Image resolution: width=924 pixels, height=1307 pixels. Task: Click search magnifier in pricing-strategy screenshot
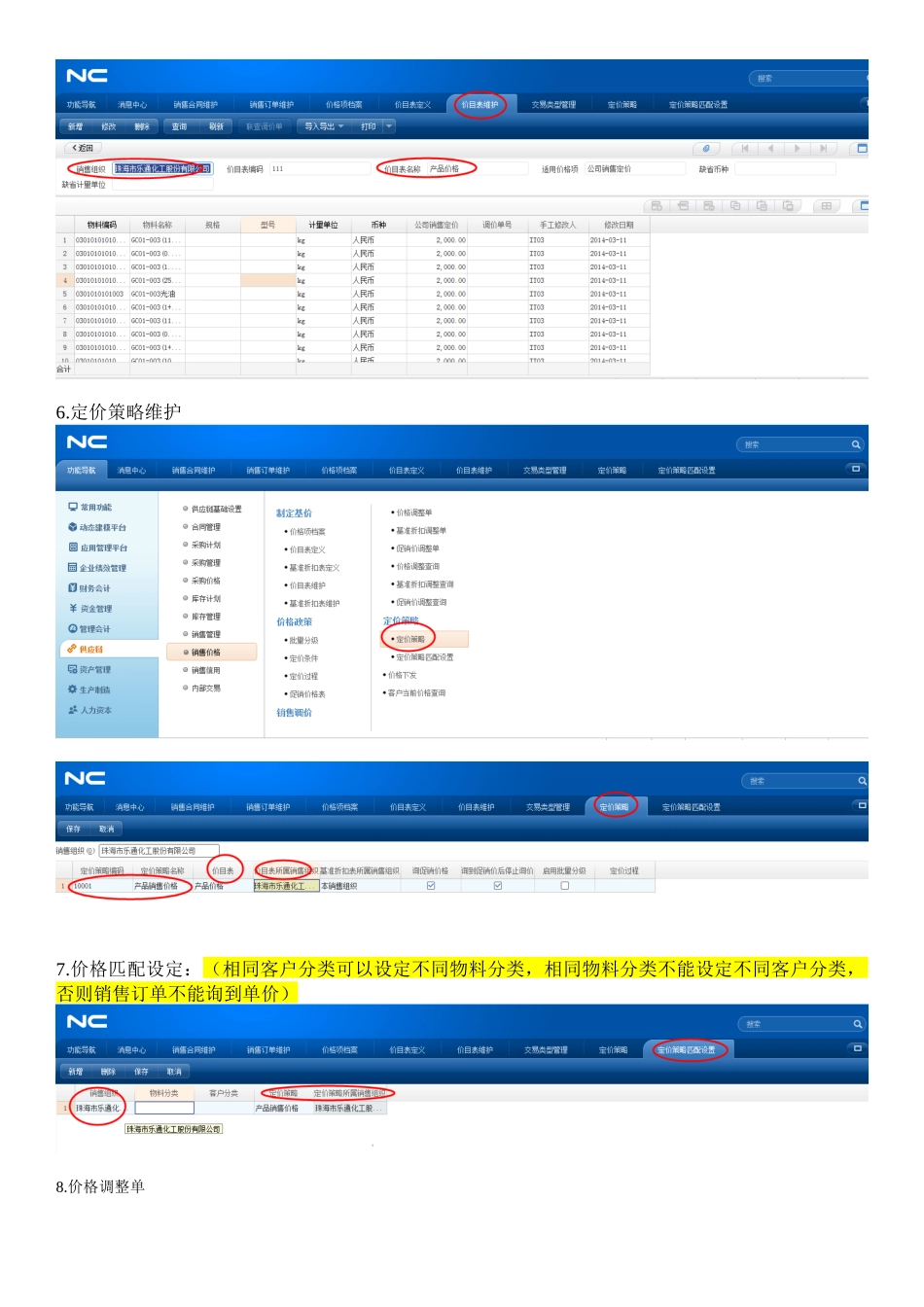(x=862, y=781)
